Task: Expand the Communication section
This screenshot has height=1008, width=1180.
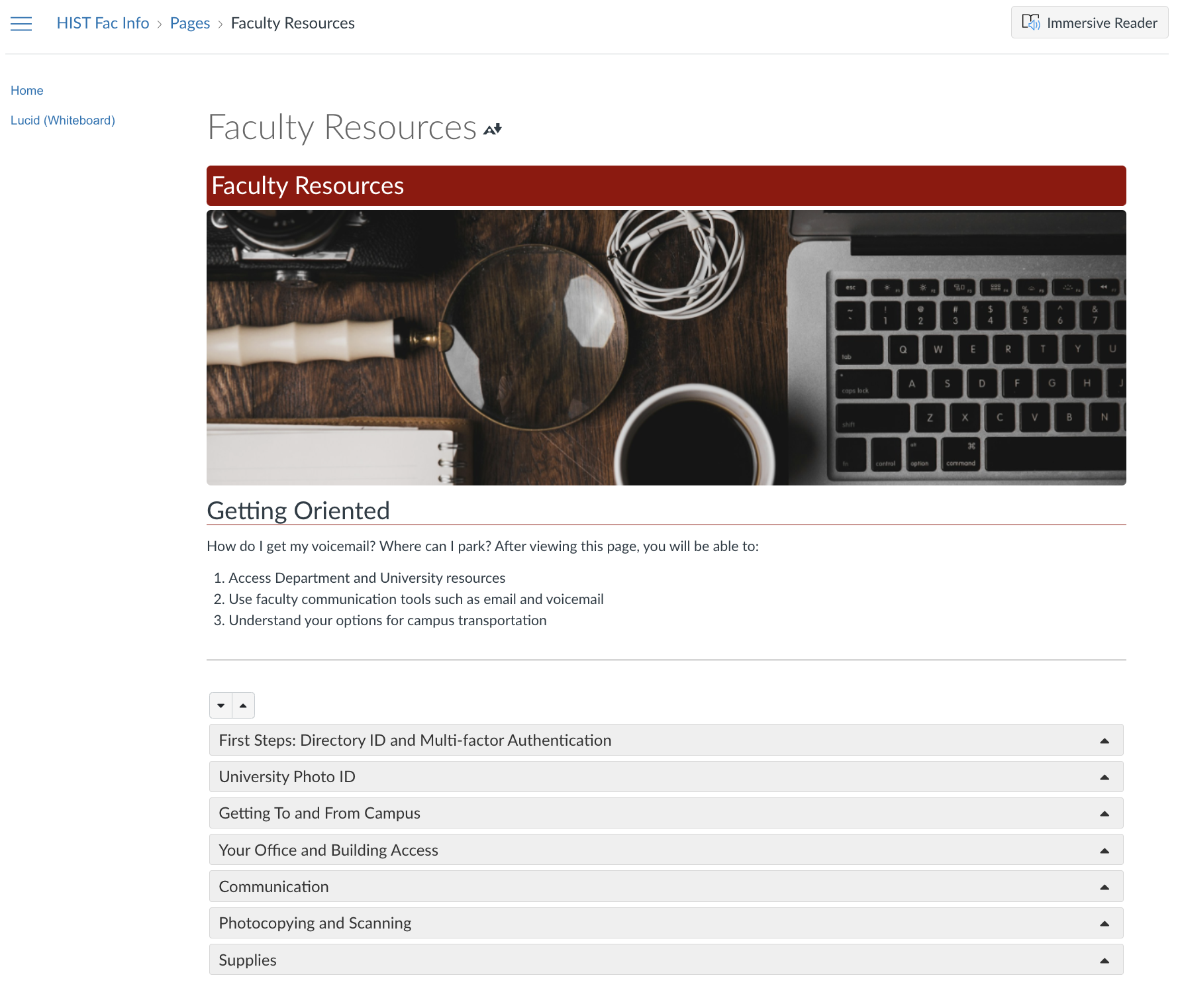Action: 666,887
